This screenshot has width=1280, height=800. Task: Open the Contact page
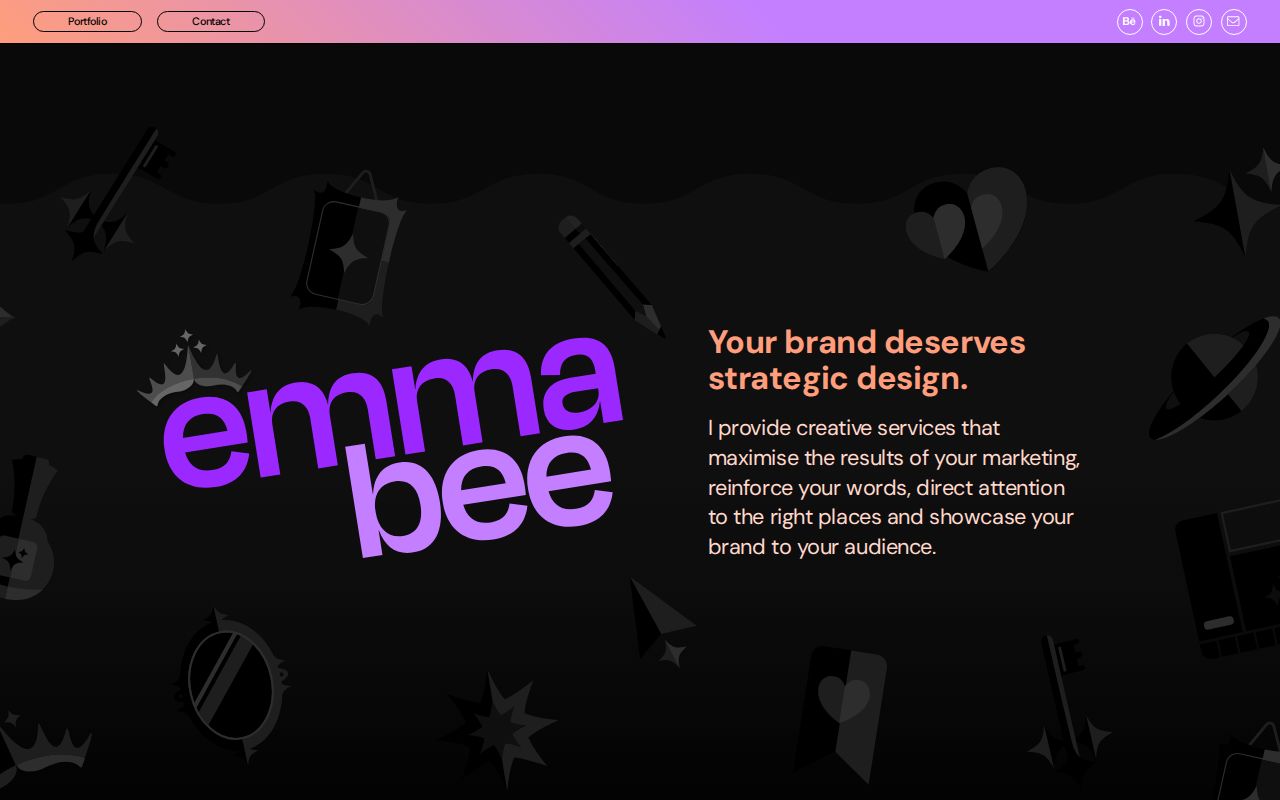pos(211,21)
